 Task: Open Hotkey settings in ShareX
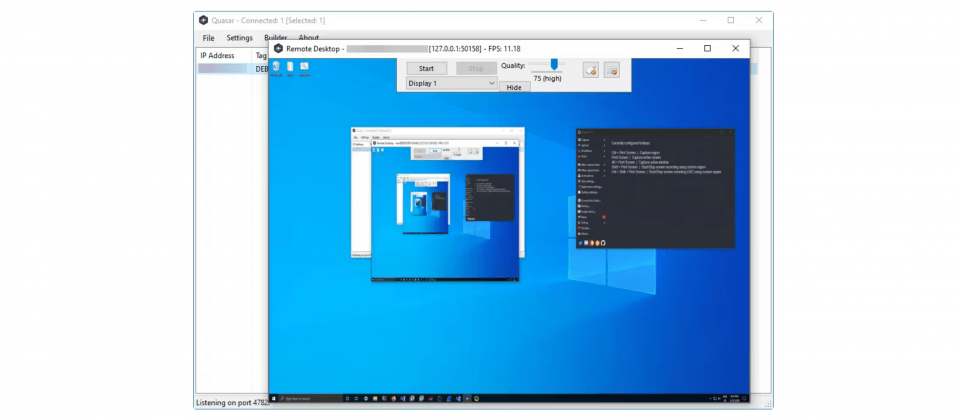pyautogui.click(x=588, y=192)
